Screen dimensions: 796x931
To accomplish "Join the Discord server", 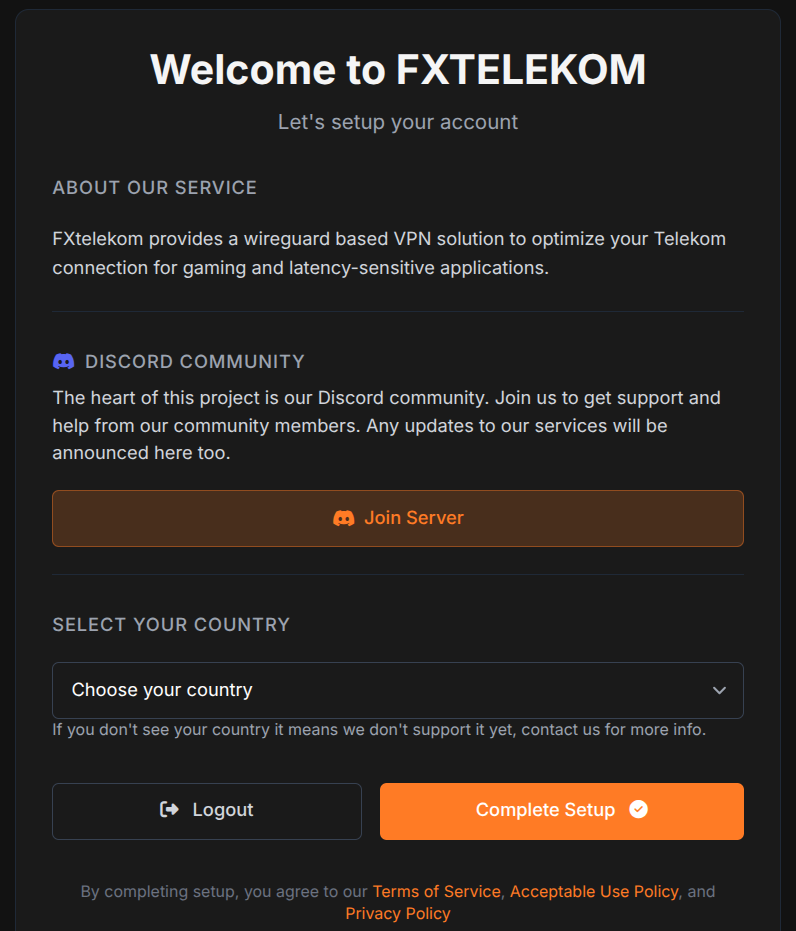I will click(x=398, y=518).
